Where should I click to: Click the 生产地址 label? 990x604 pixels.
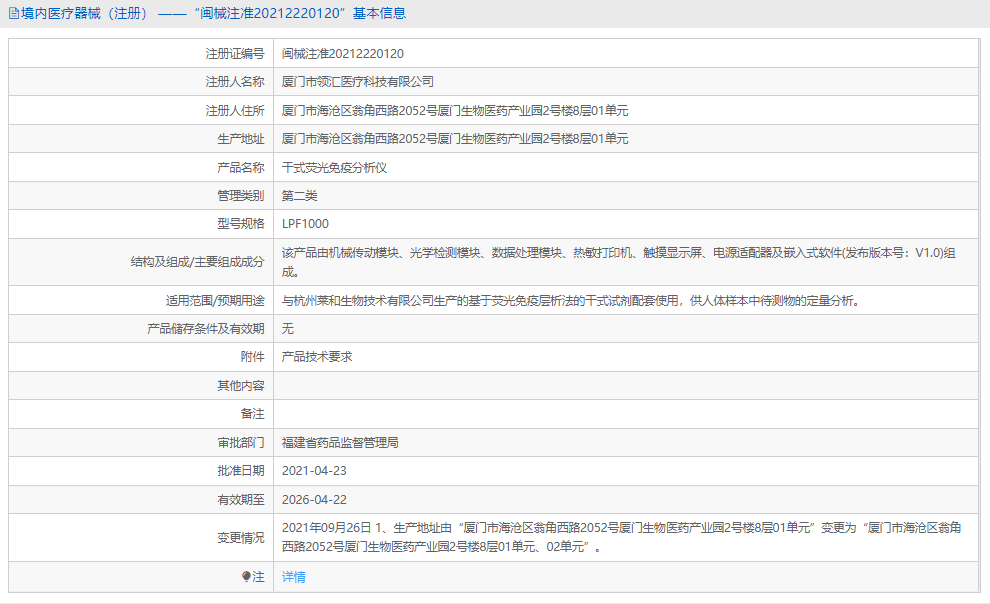point(241,139)
